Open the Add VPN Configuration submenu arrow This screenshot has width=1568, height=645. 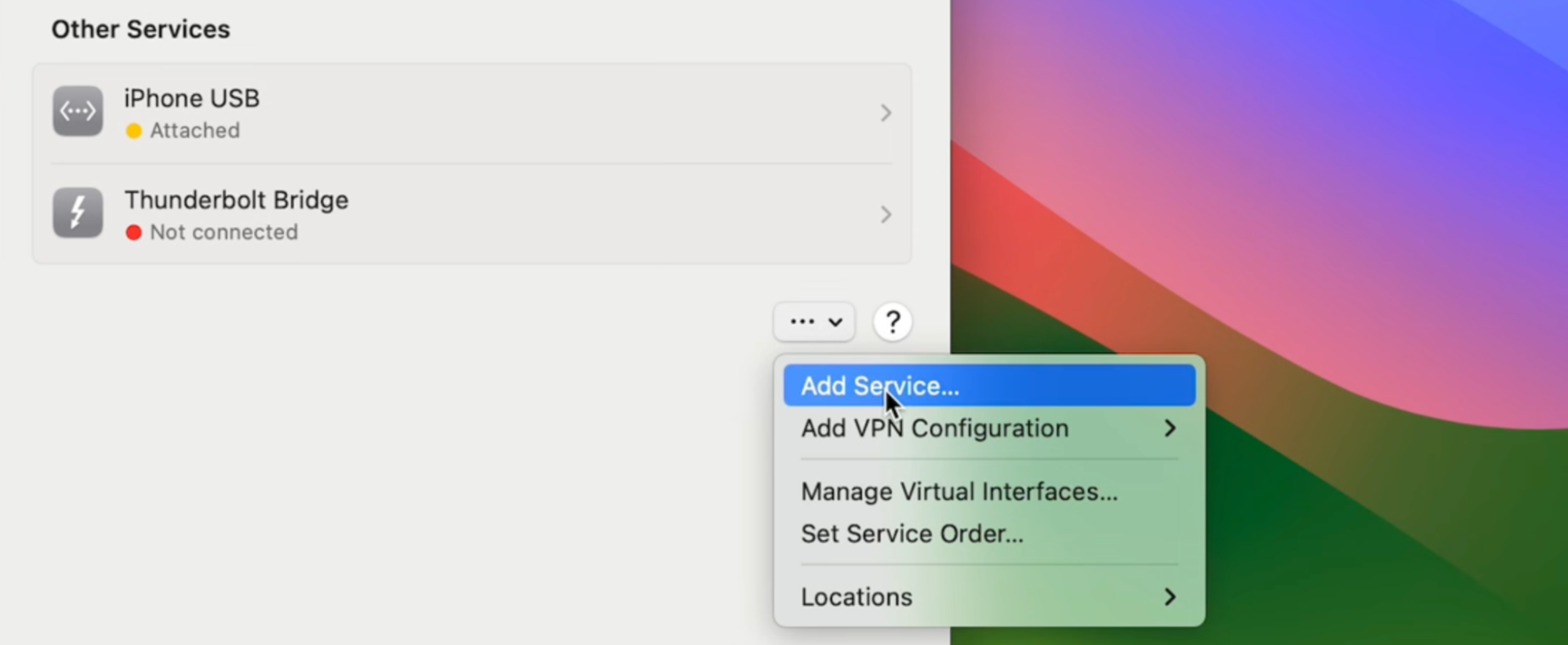click(x=1170, y=428)
